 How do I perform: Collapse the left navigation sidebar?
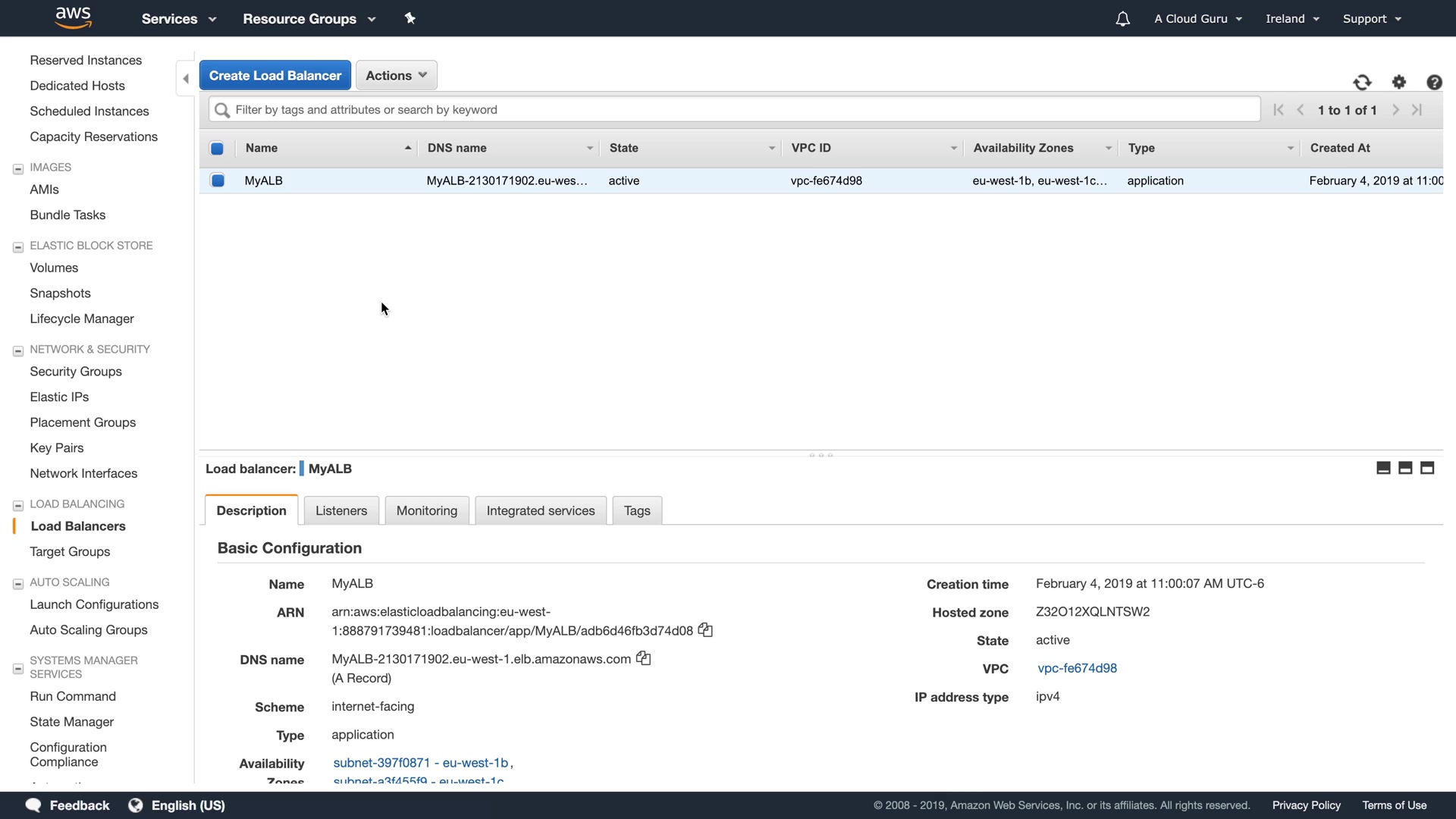(x=186, y=78)
